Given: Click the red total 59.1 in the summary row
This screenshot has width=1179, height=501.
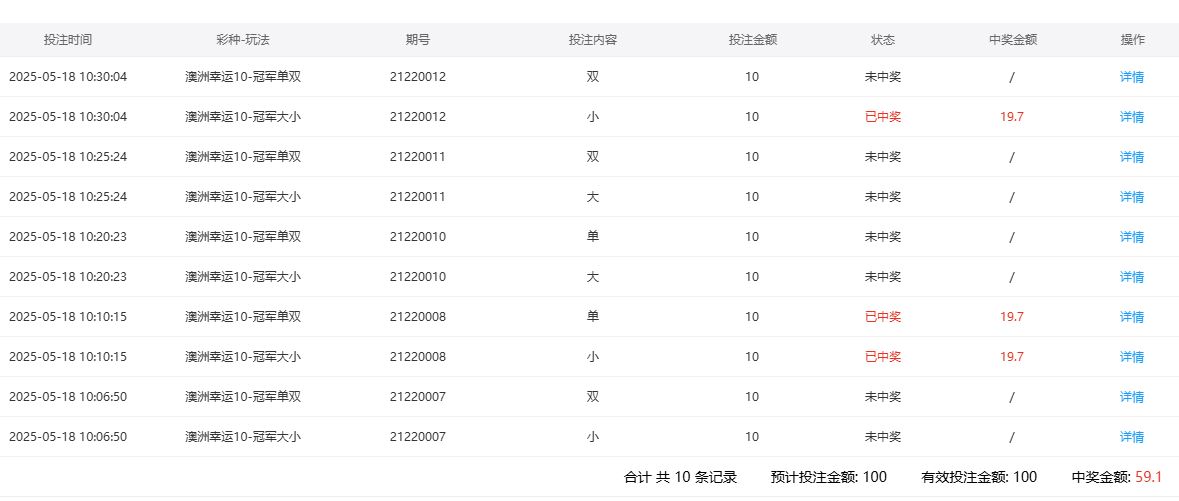Looking at the screenshot, I should click(1148, 477).
